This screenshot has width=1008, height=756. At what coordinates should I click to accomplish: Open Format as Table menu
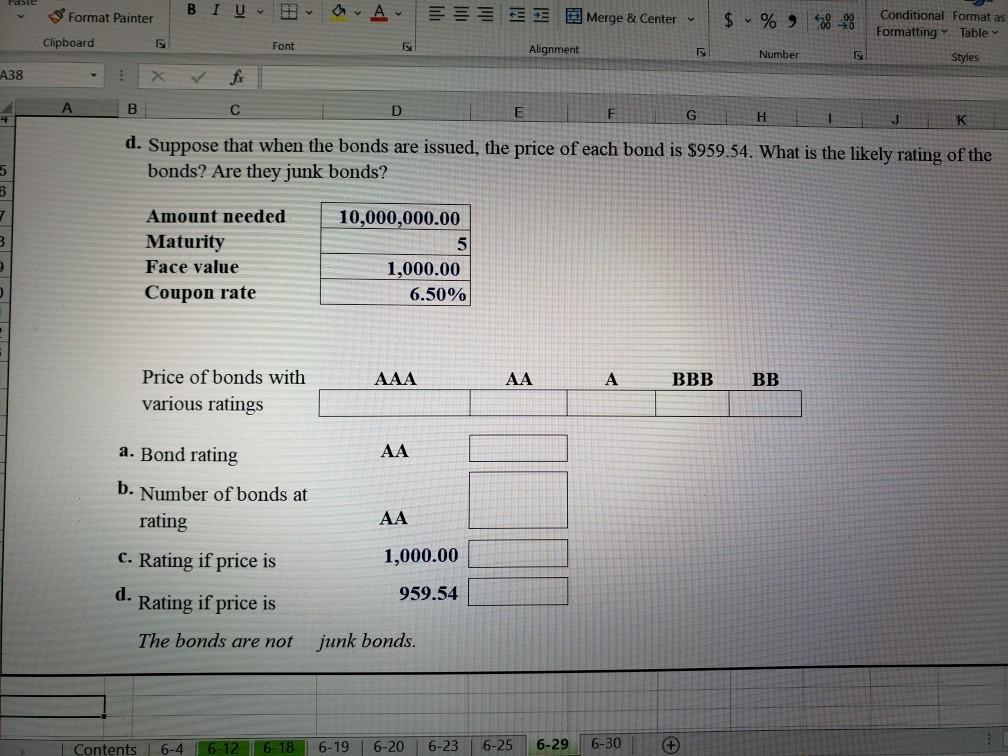point(978,24)
